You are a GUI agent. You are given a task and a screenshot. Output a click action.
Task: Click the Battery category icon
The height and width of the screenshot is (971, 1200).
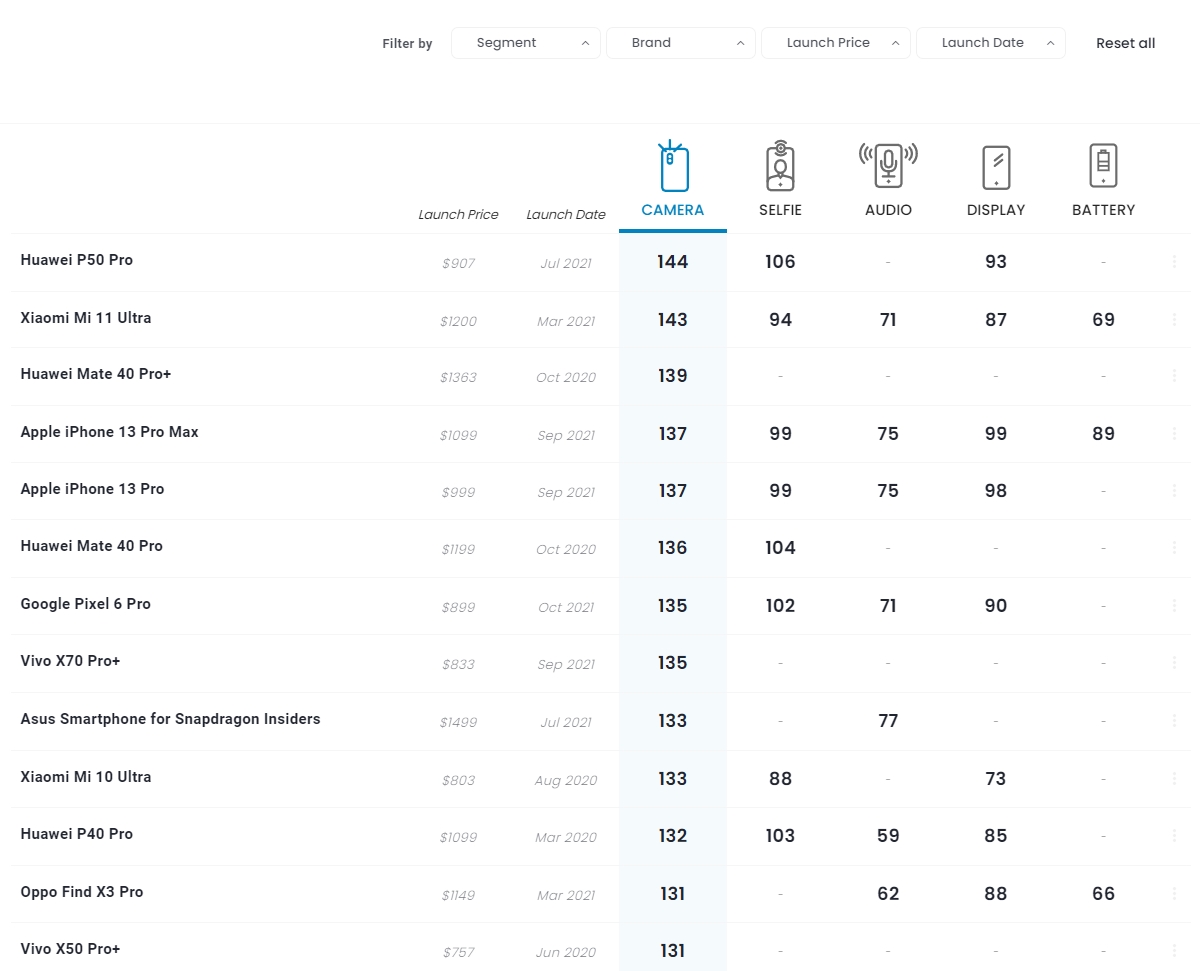coord(1103,165)
